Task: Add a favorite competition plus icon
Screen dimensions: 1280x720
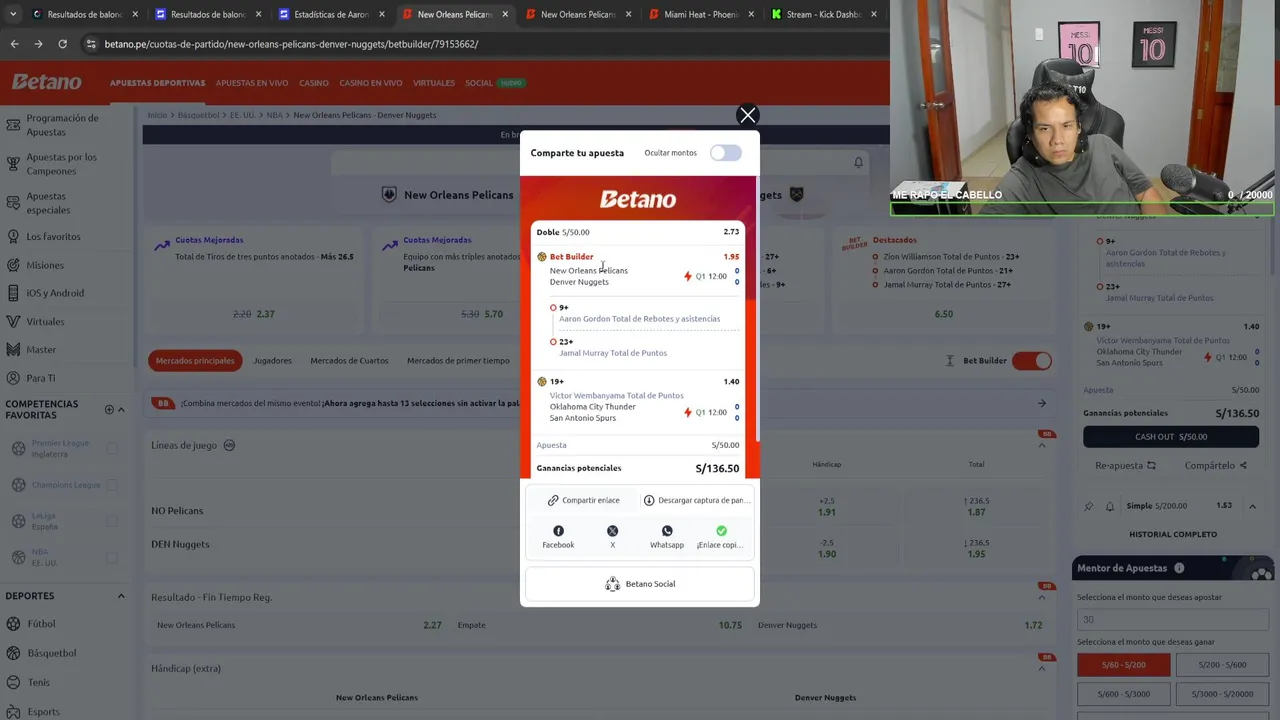Action: [109, 409]
